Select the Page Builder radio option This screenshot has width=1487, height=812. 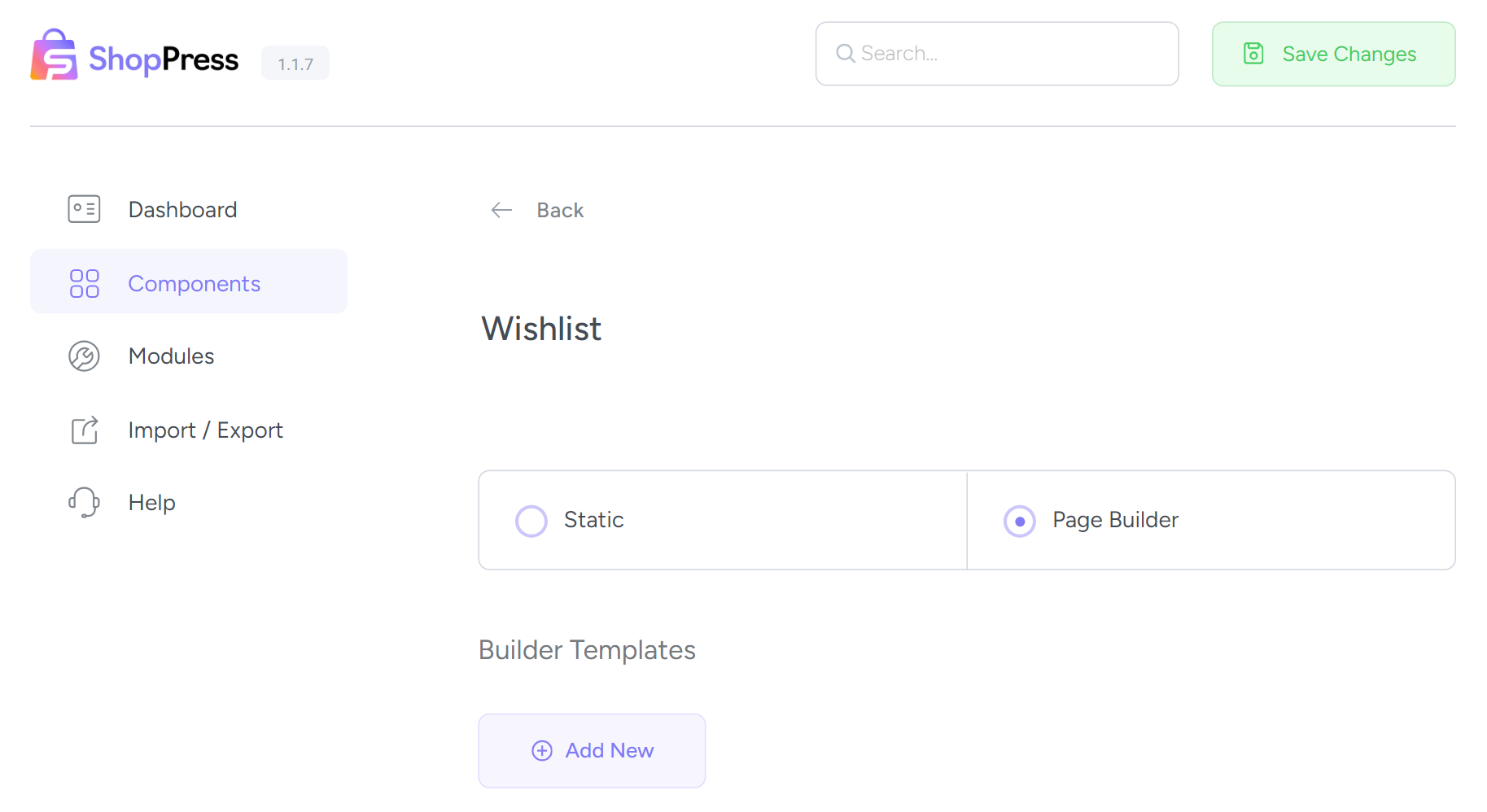point(1019,521)
